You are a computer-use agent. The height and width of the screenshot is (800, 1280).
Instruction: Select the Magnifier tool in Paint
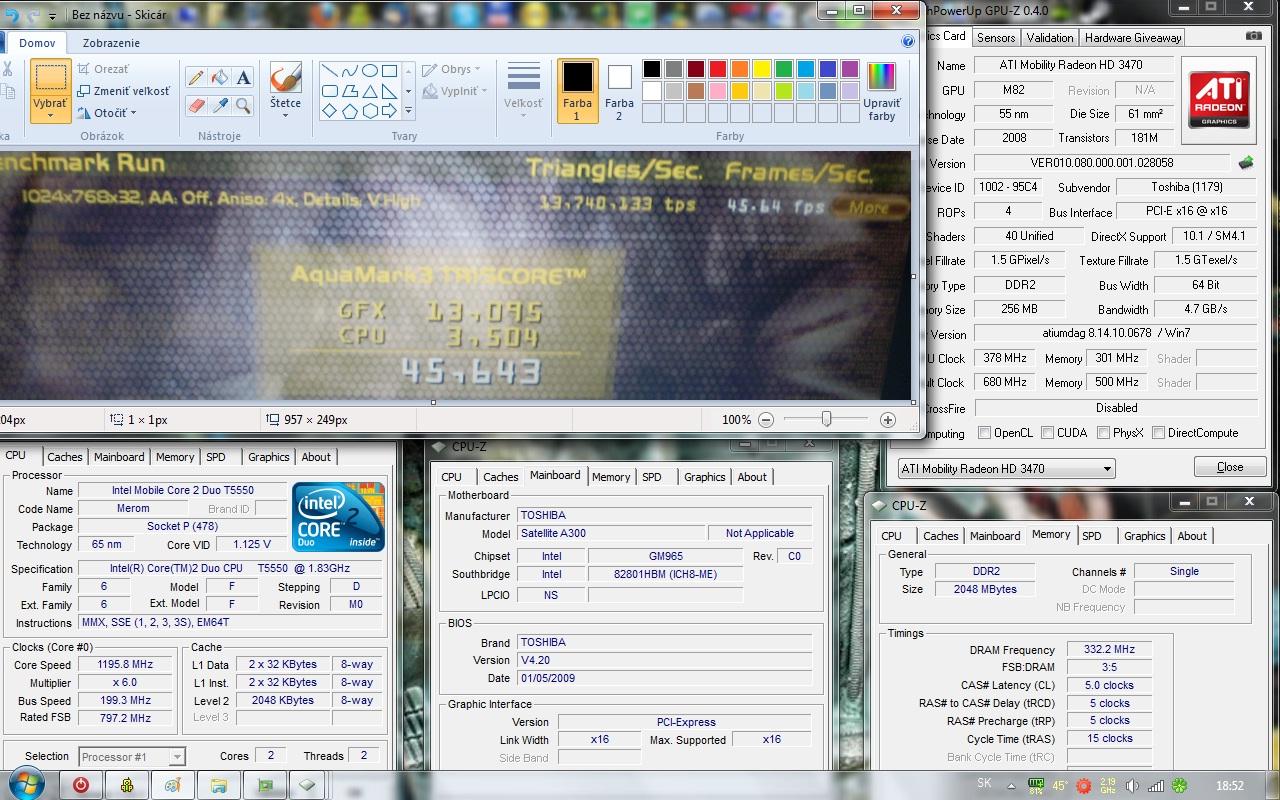[244, 104]
